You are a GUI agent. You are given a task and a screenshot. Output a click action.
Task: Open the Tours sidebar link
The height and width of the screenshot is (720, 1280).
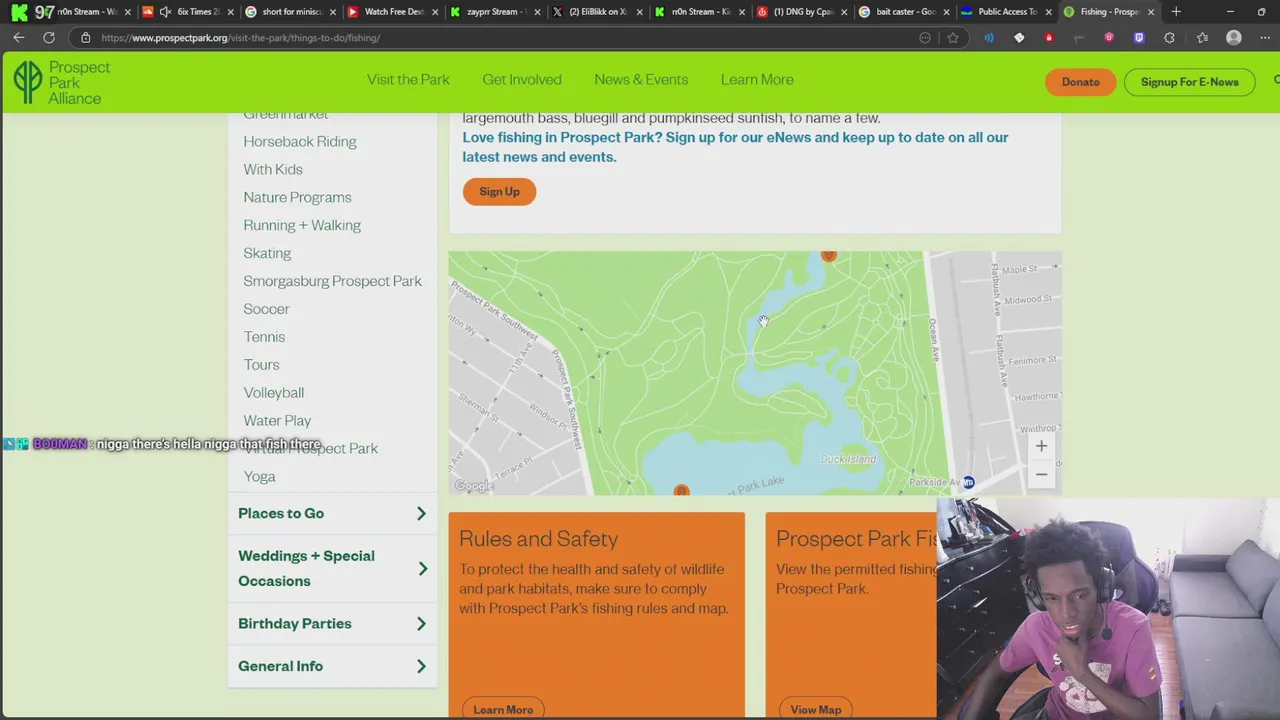click(x=261, y=365)
